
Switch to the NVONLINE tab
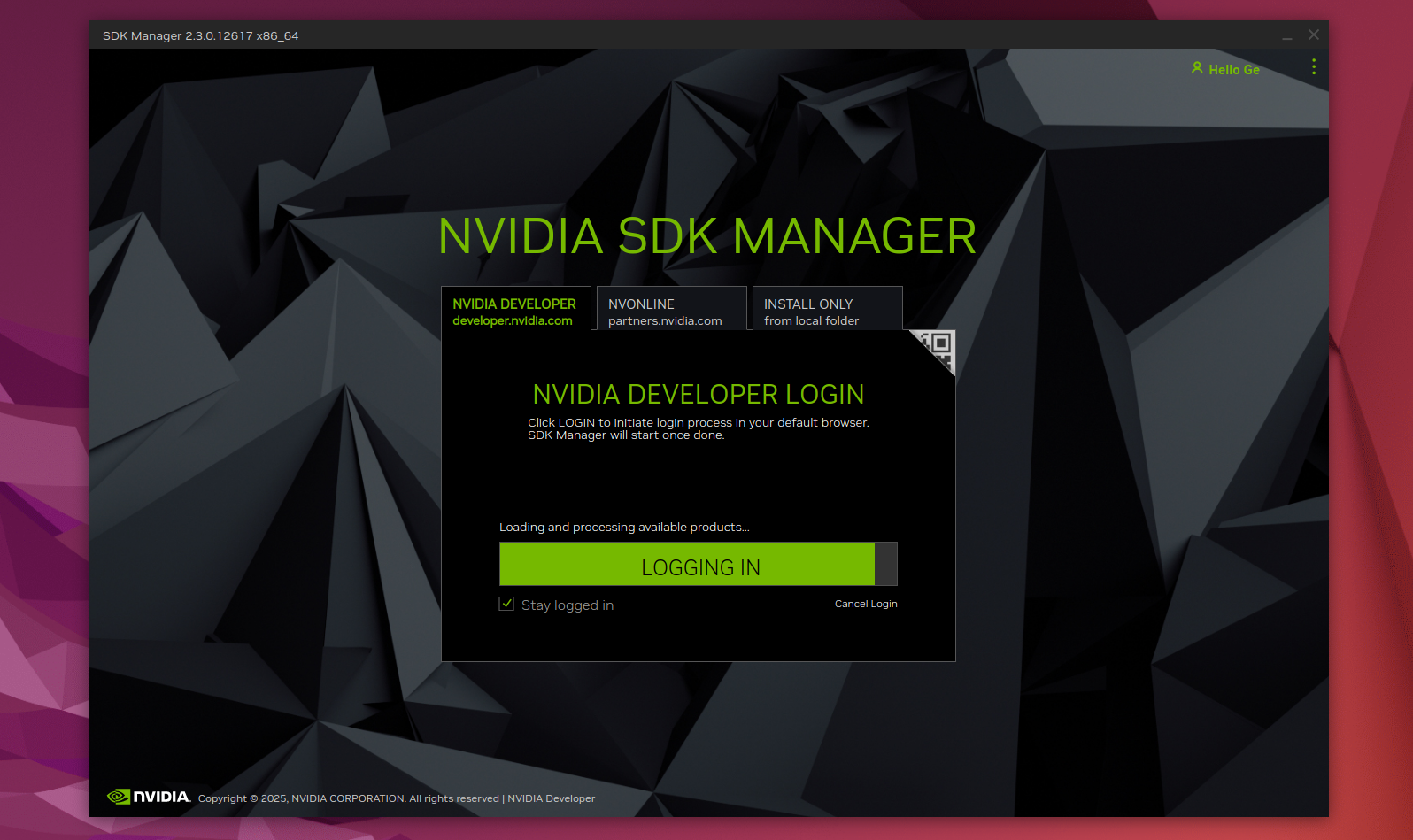point(672,309)
